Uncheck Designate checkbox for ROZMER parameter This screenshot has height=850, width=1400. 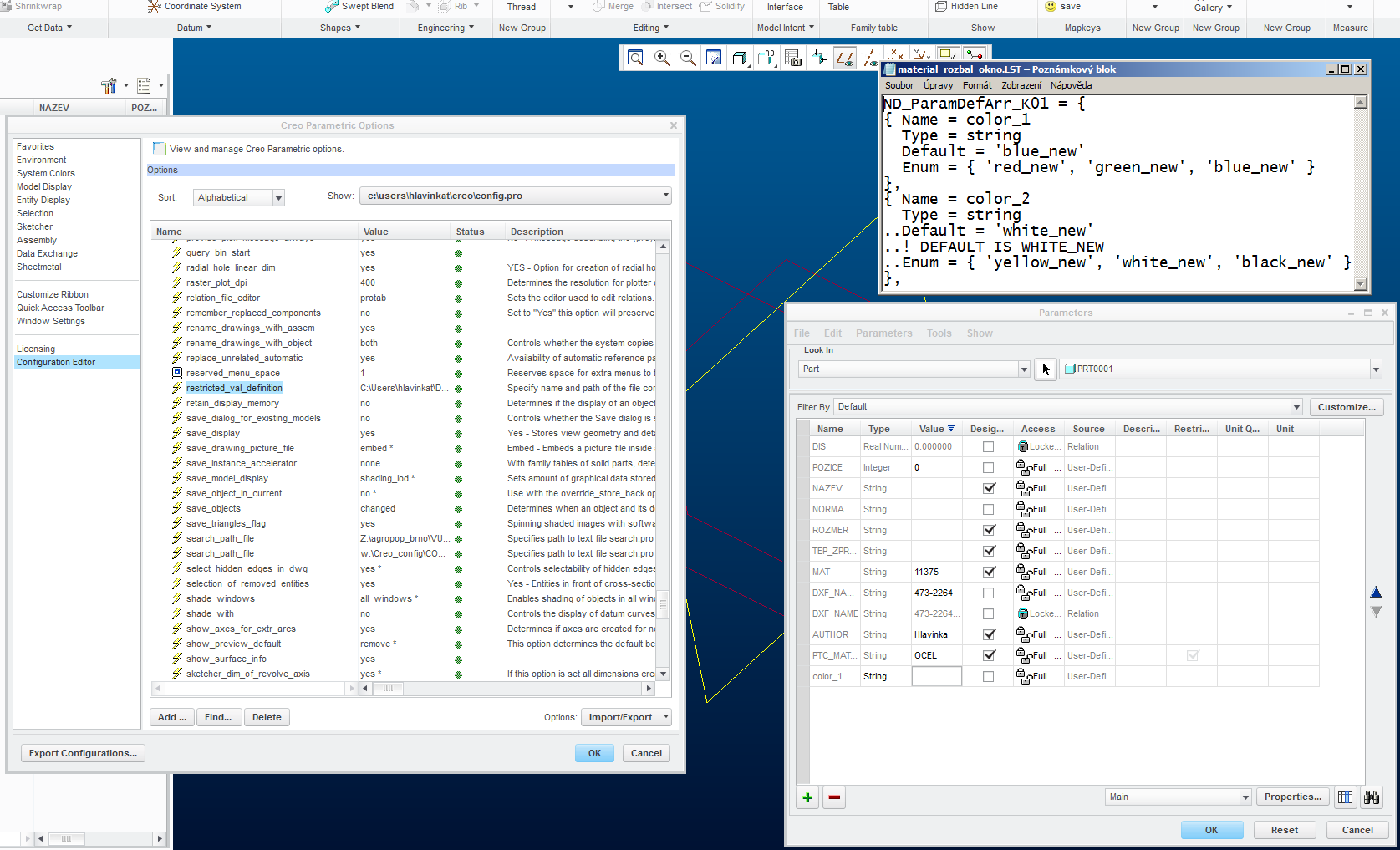click(x=989, y=531)
